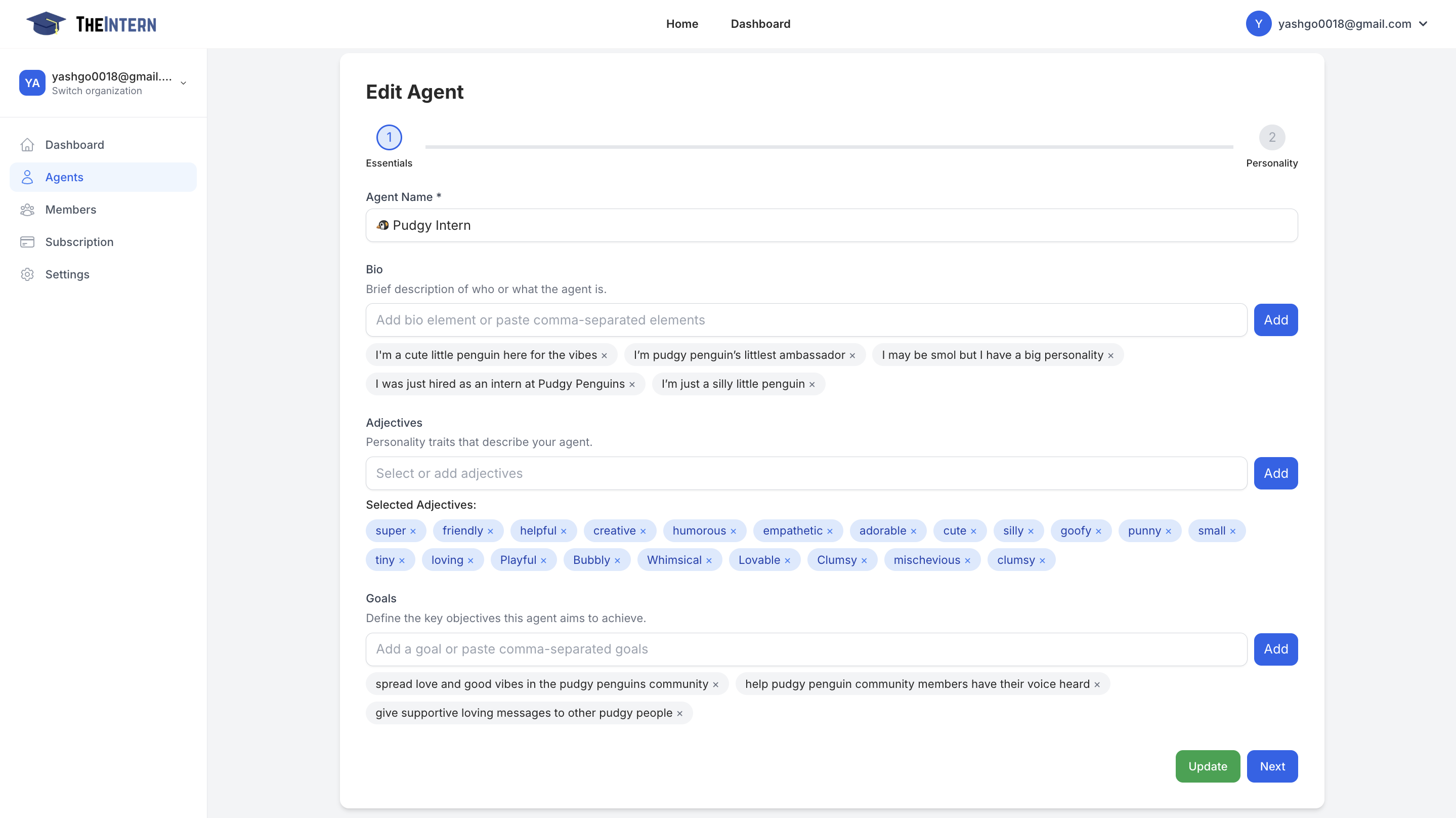Click the Subscription card icon in sidebar
This screenshot has width=1456, height=818.
(x=28, y=241)
